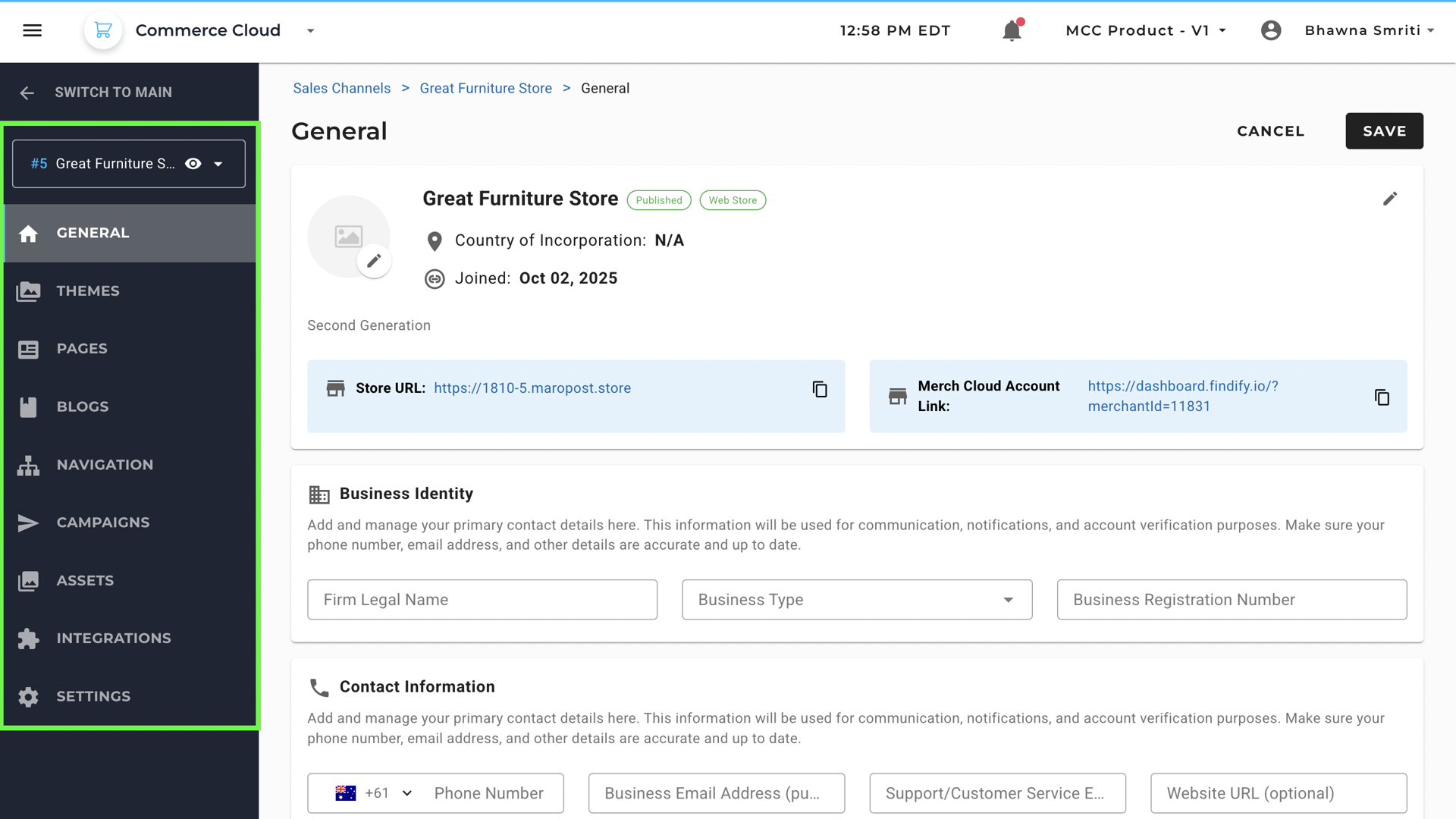Open the Sales Channels breadcrumb link
The width and height of the screenshot is (1456, 819).
342,88
